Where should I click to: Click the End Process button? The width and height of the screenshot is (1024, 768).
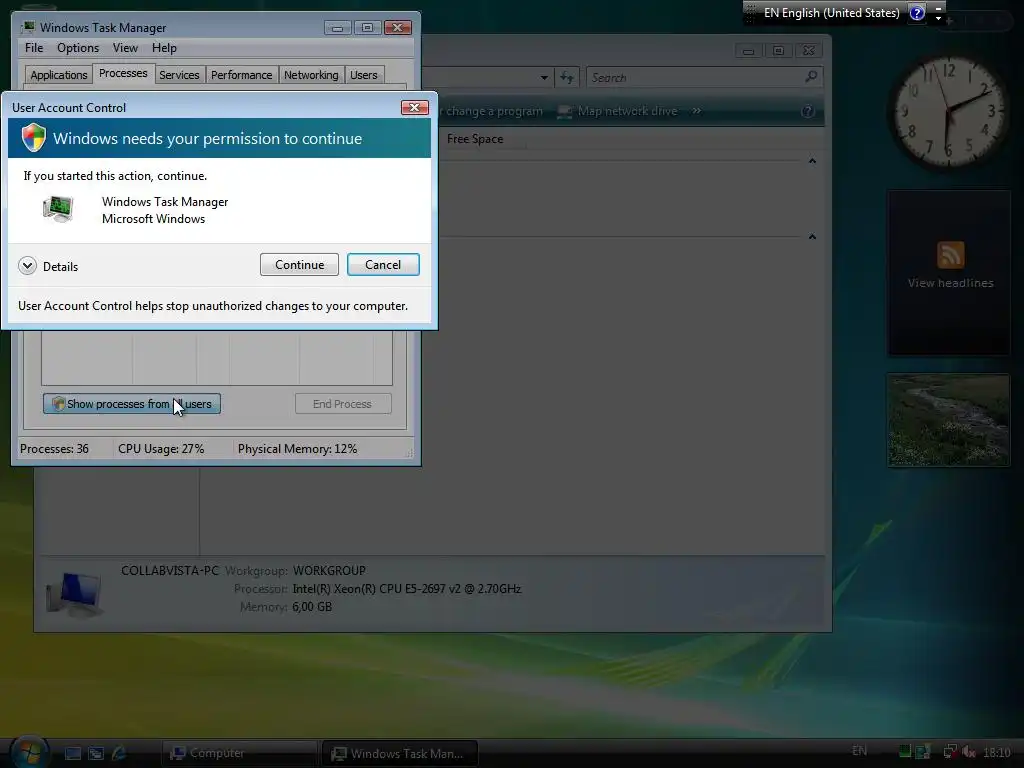[x=343, y=404]
